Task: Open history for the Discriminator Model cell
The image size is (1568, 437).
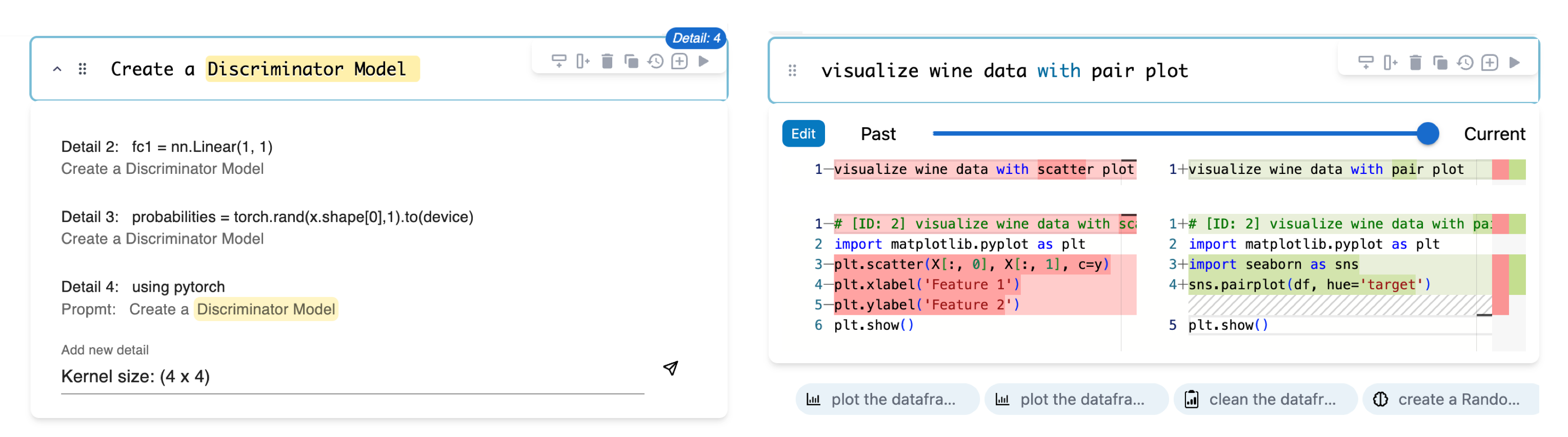Action: (655, 61)
